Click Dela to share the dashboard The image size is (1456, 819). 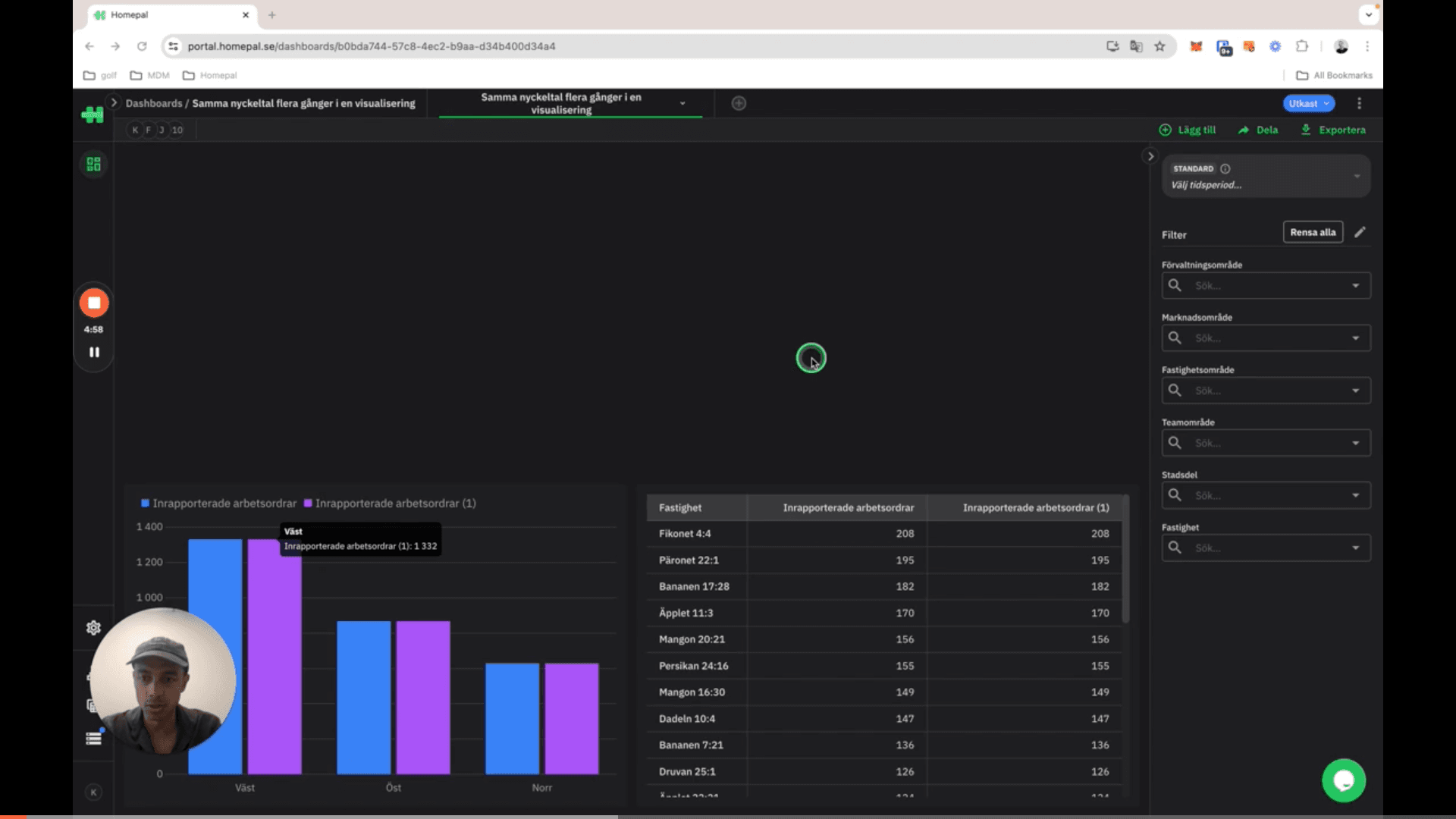1258,130
